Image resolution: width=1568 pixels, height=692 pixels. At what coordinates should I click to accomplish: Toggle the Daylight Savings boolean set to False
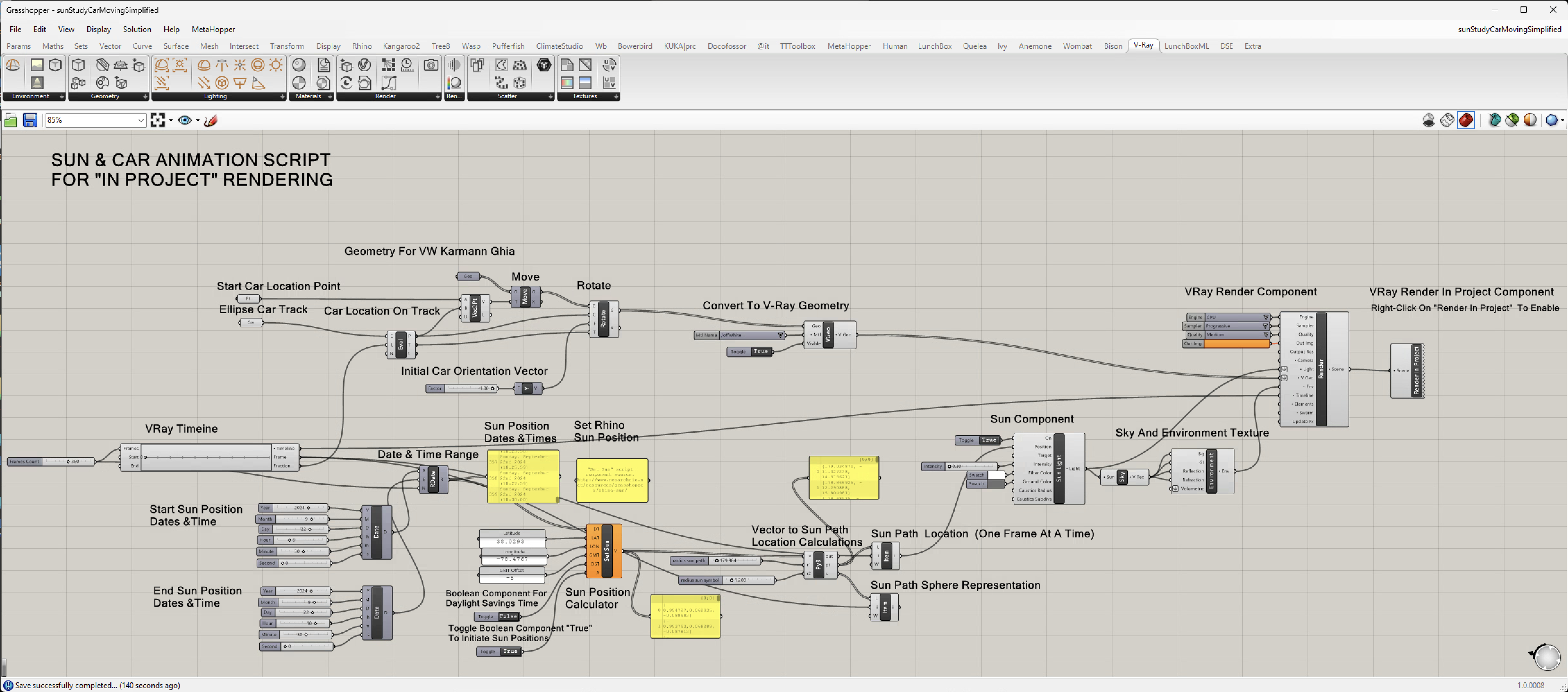(508, 617)
